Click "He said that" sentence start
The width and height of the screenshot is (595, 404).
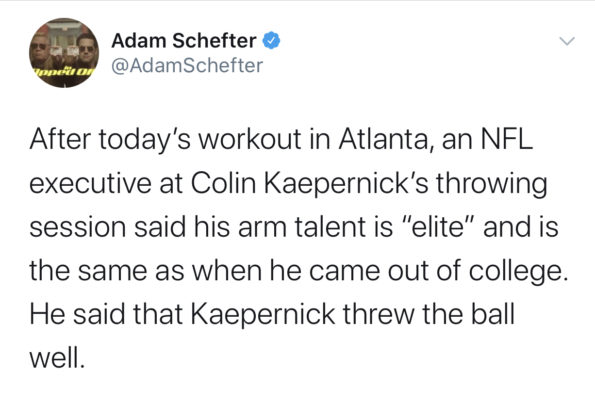[x=106, y=314]
